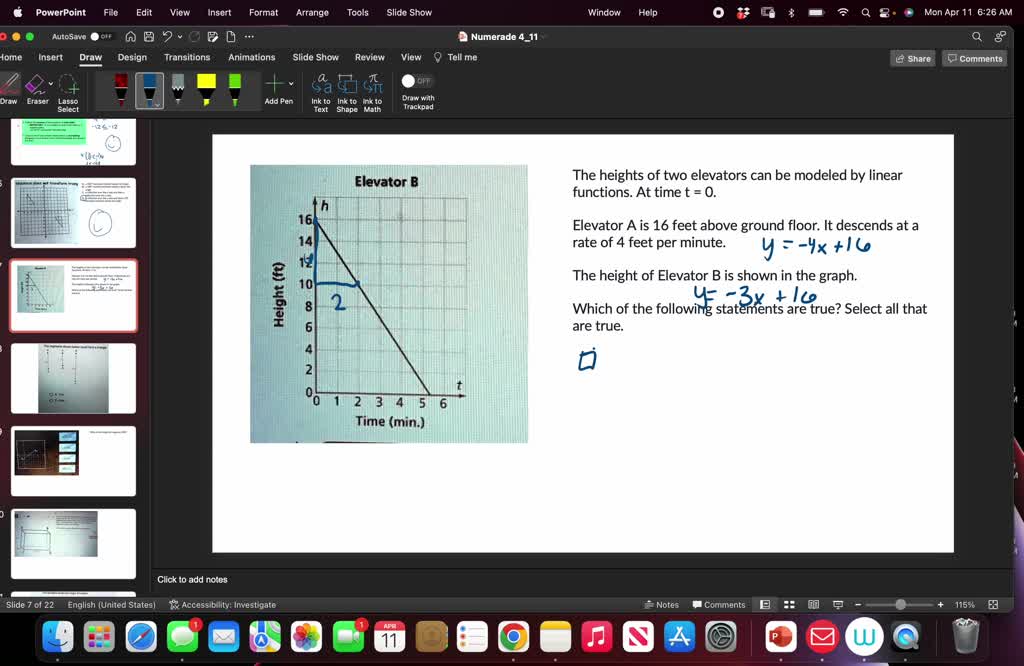Open the Add Pen dropdown
The image size is (1024, 666).
click(290, 85)
